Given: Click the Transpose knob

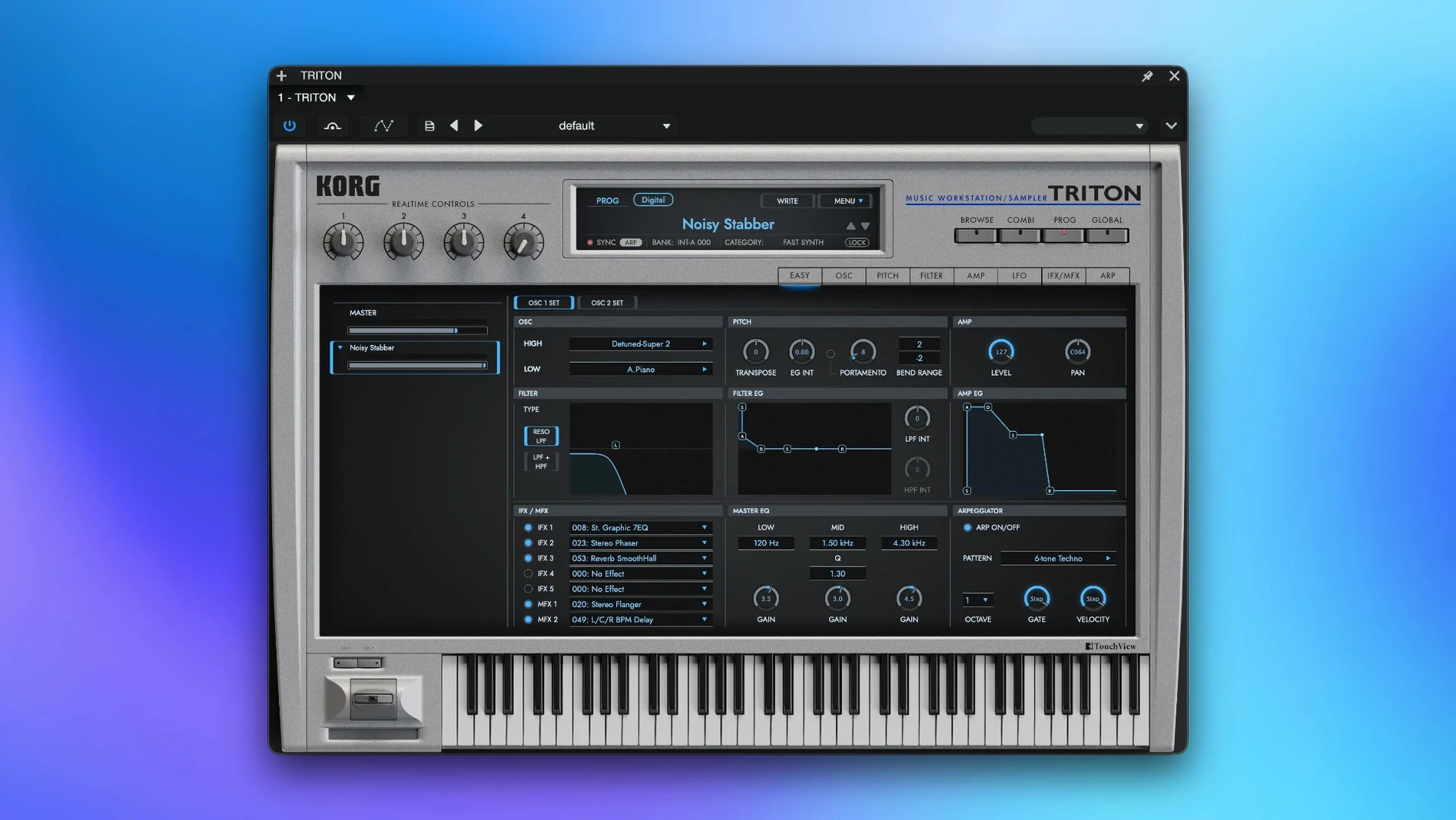Looking at the screenshot, I should [755, 352].
